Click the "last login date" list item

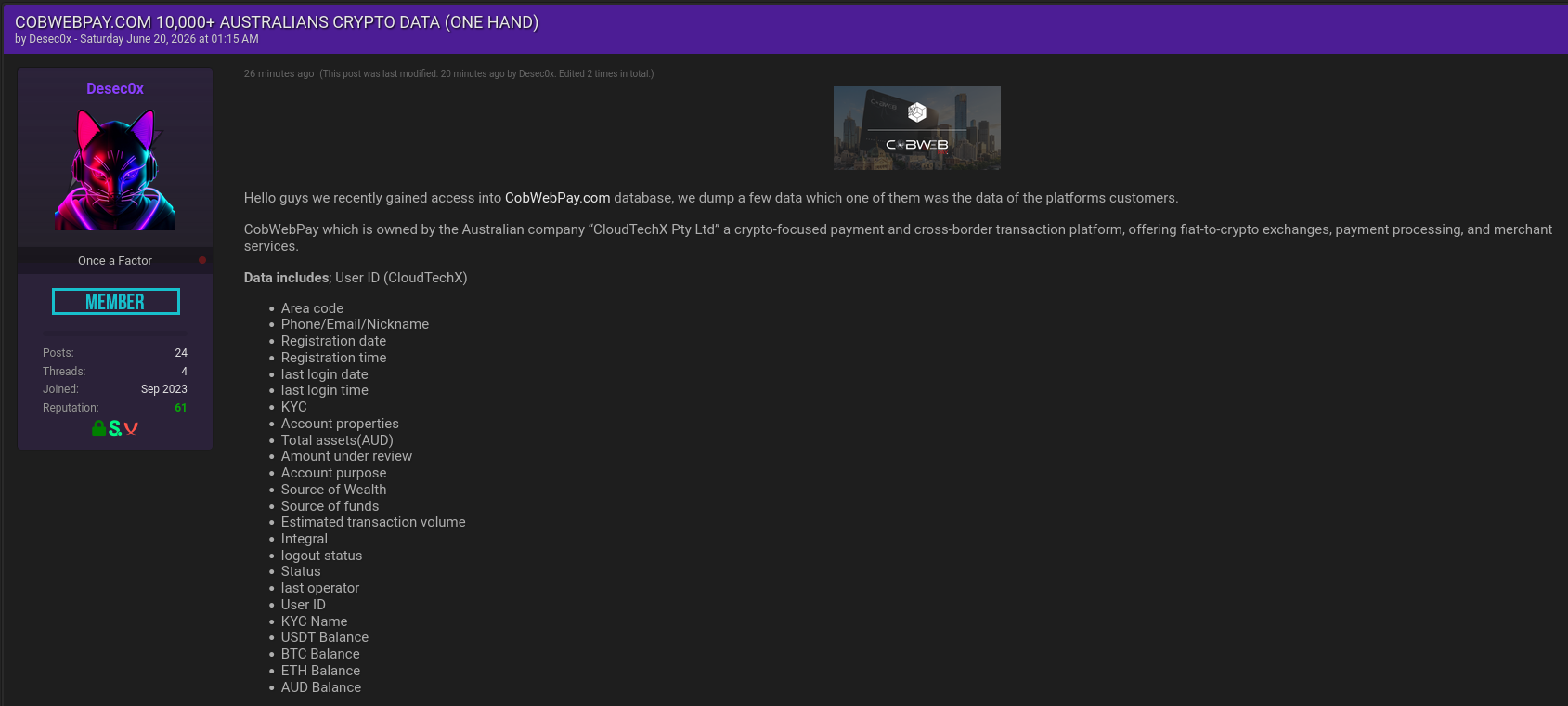(x=324, y=374)
